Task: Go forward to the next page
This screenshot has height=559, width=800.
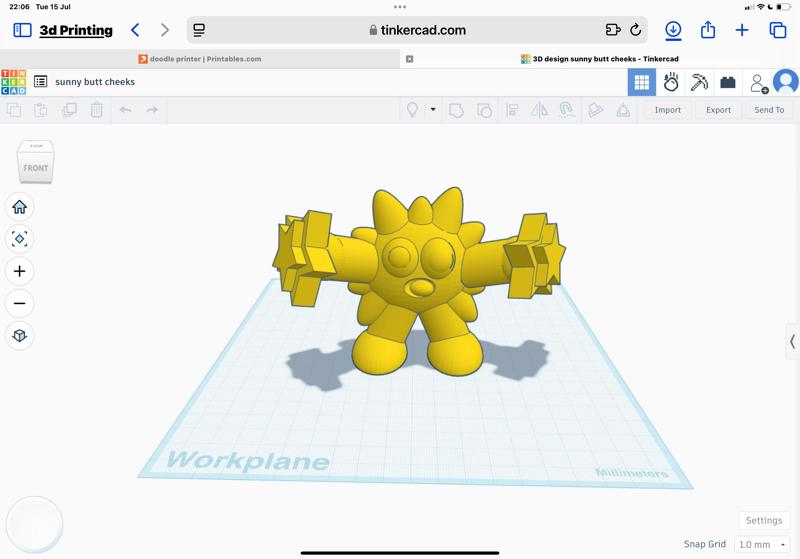Action: (164, 30)
